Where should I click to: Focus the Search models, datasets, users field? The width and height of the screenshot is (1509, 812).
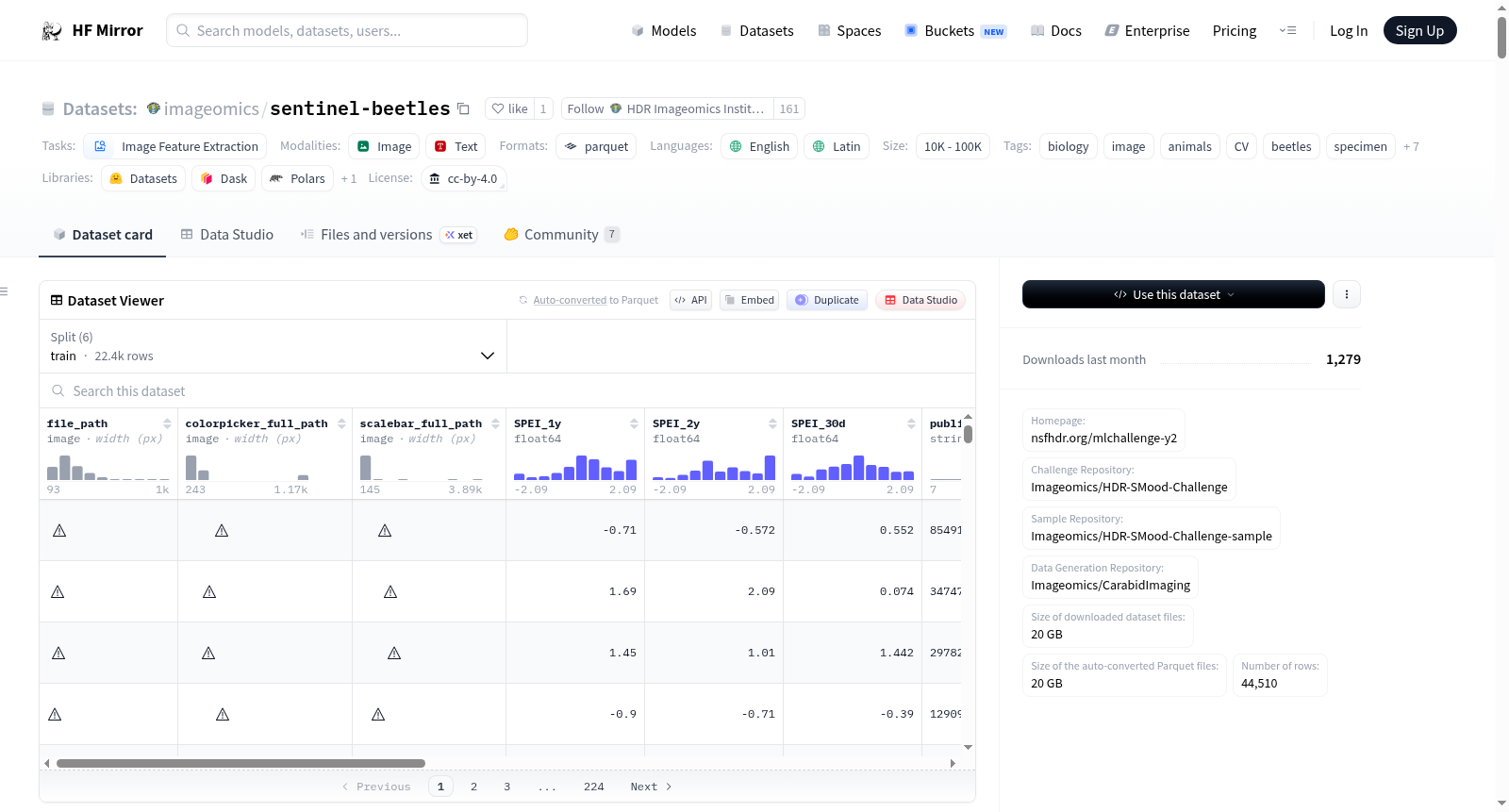coord(347,30)
